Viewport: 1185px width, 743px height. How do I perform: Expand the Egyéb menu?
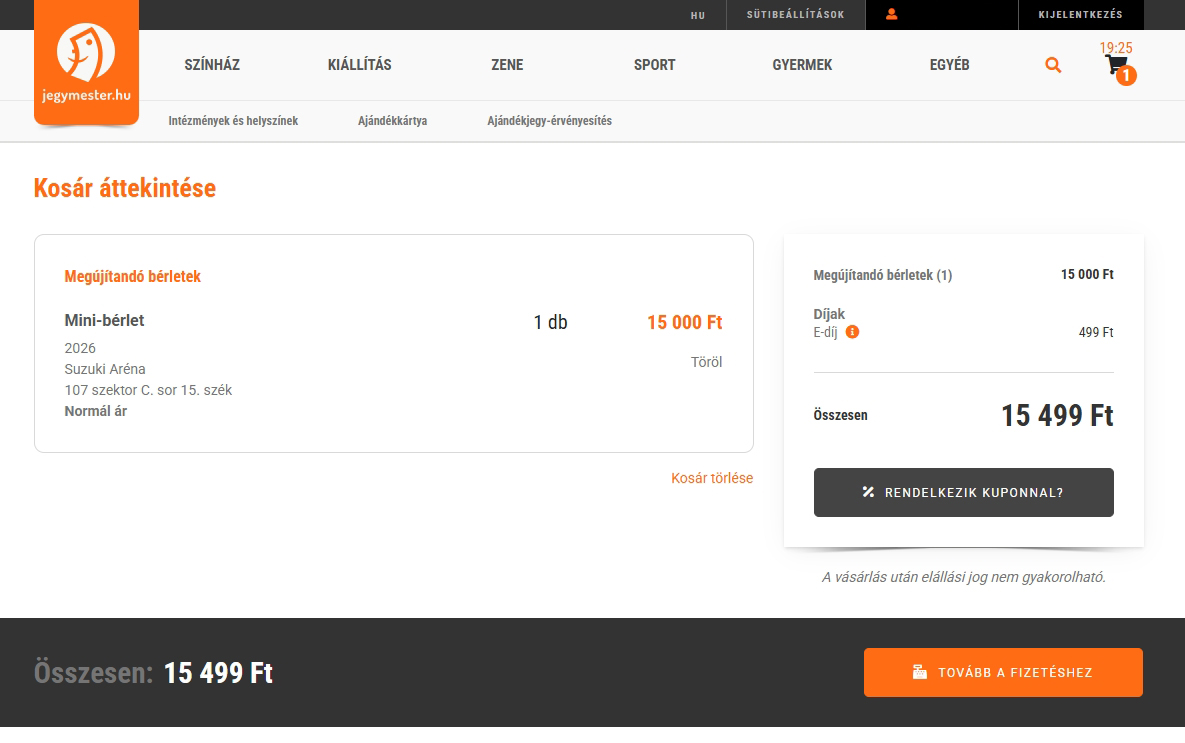click(949, 65)
